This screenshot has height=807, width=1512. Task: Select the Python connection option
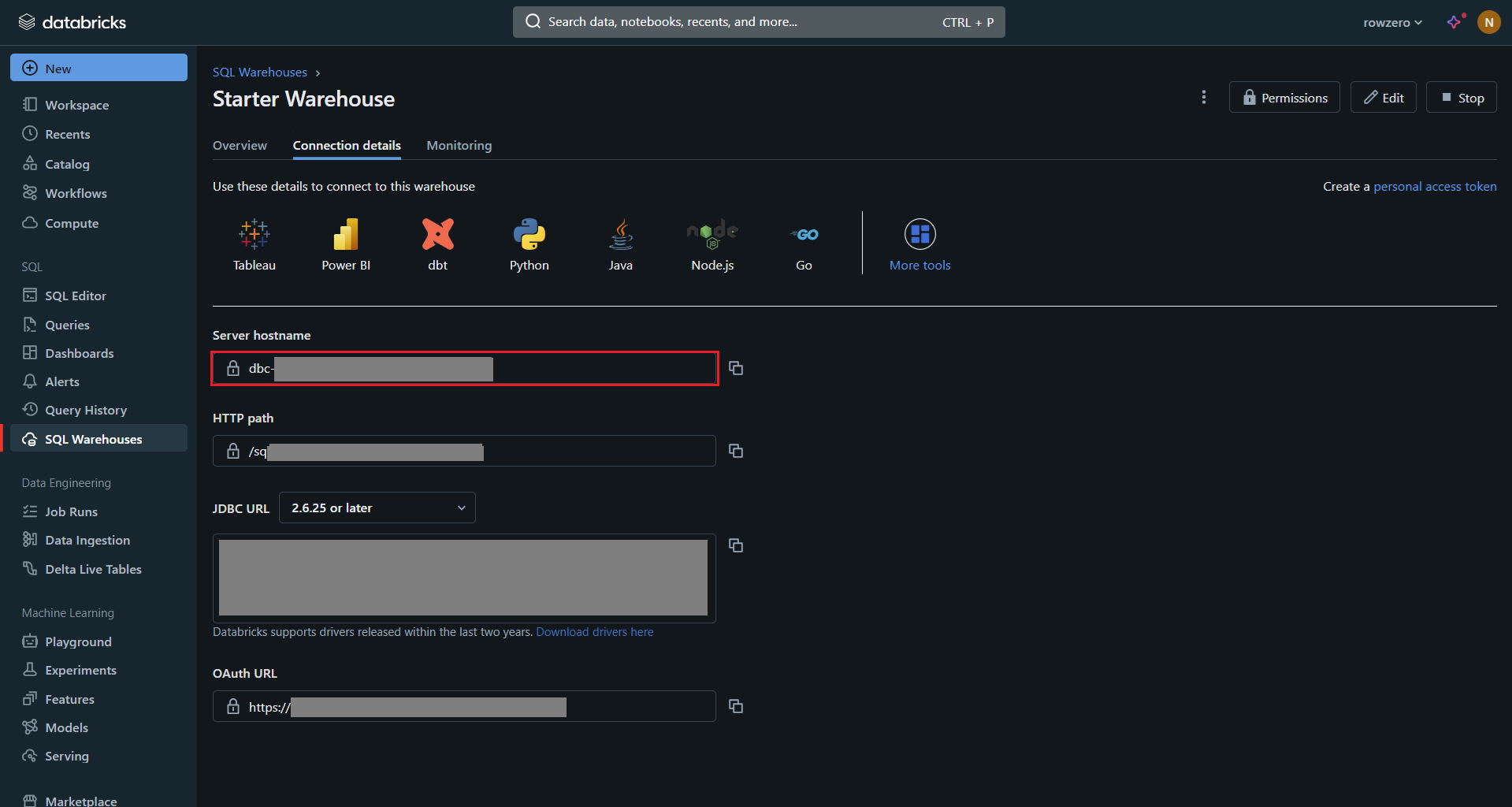tap(529, 243)
